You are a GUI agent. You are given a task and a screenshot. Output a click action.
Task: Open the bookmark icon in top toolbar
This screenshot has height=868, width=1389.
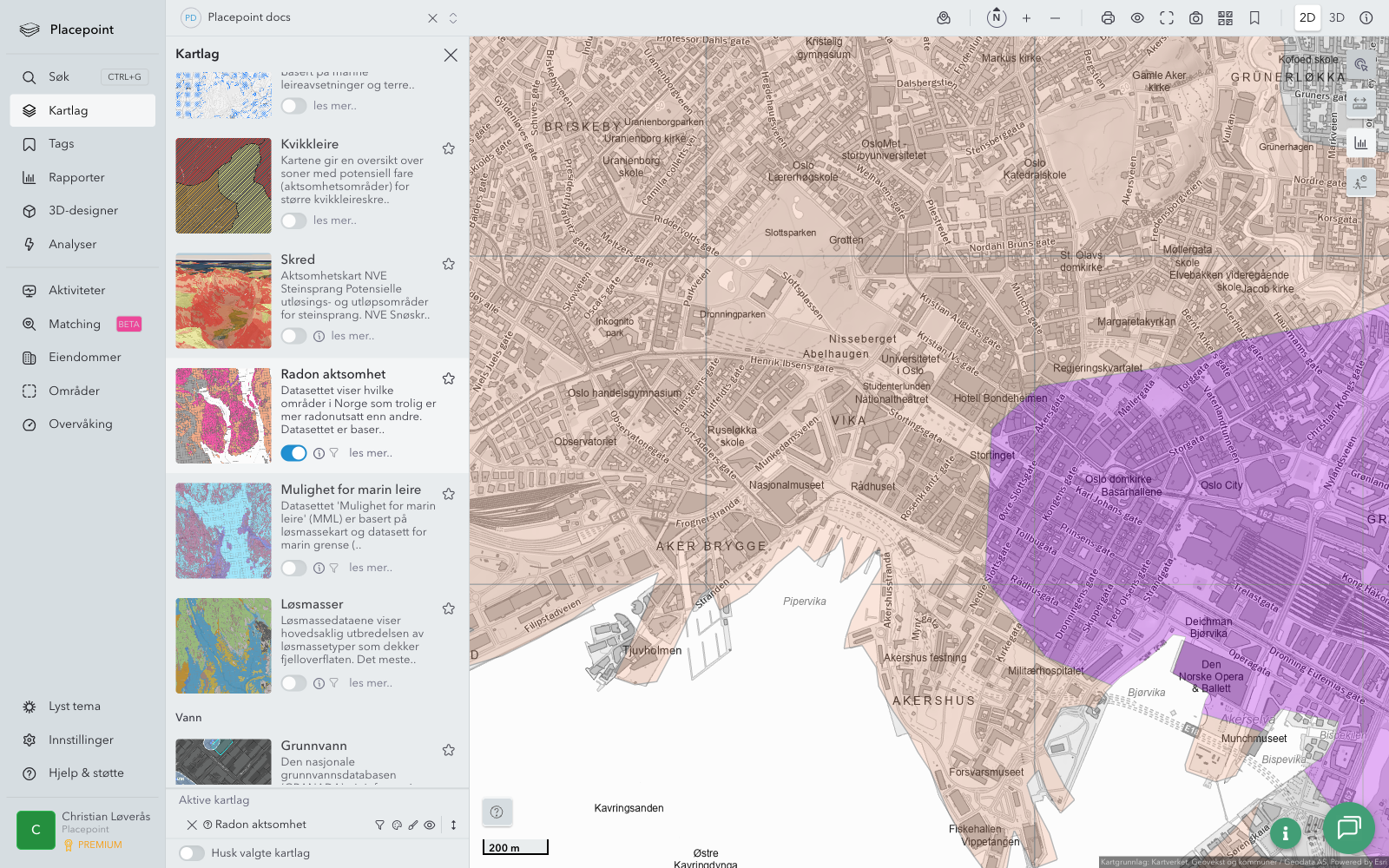1254,18
